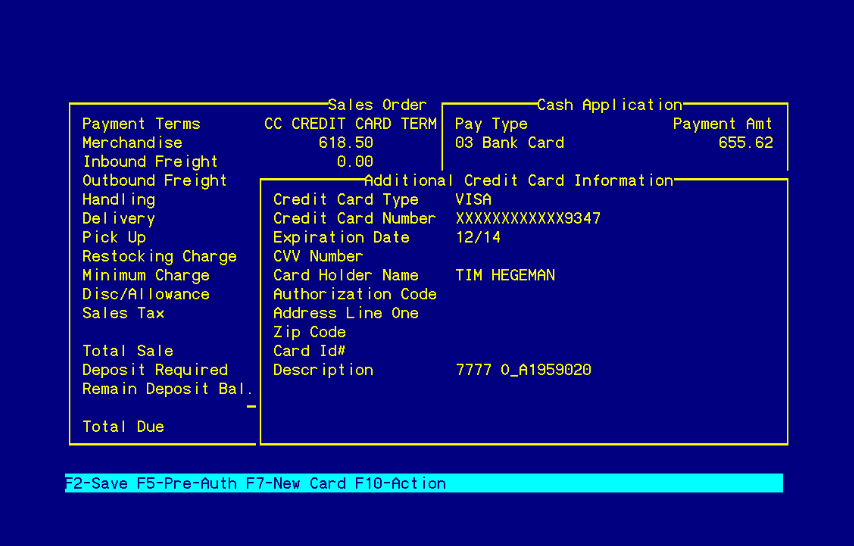This screenshot has height=546, width=854.
Task: Click the Merchandise amount 618.50
Action: [346, 143]
